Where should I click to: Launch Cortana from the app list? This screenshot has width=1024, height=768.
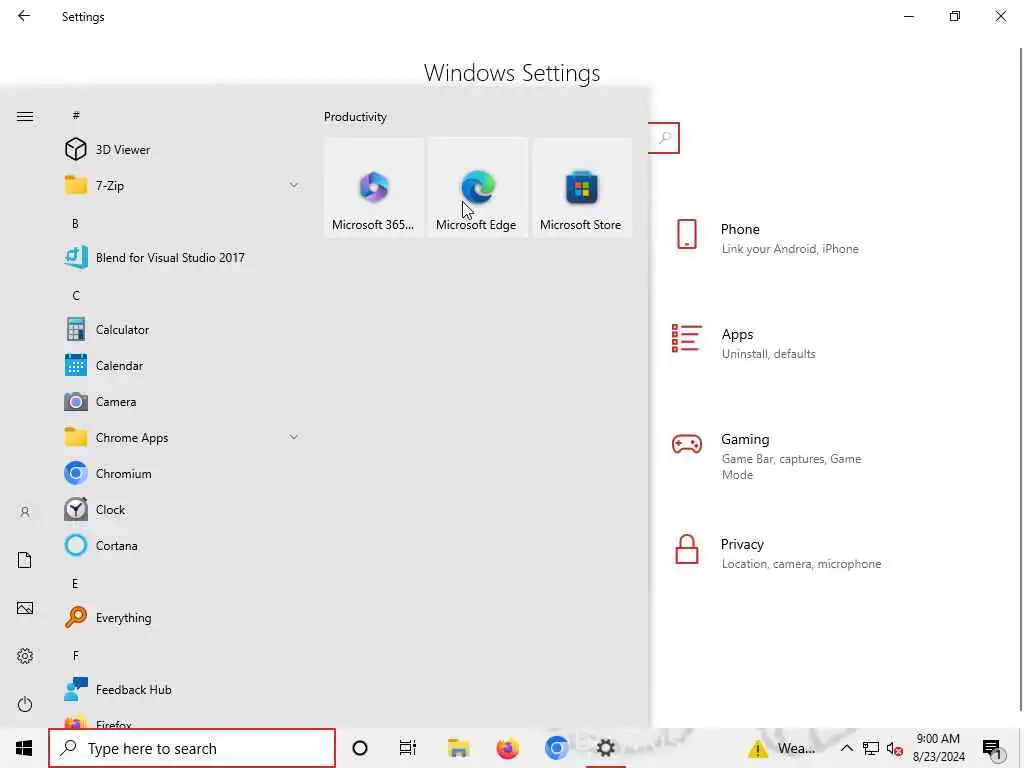[x=181, y=545]
